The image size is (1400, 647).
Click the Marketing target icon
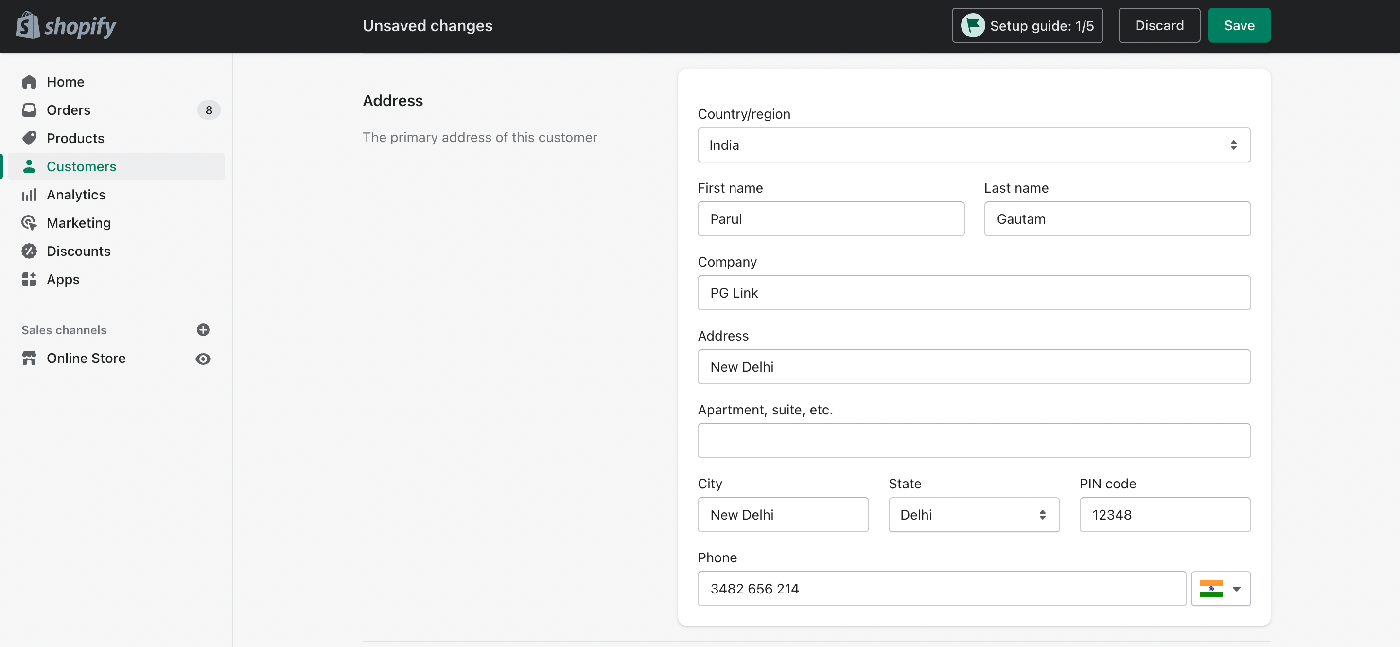click(x=29, y=223)
